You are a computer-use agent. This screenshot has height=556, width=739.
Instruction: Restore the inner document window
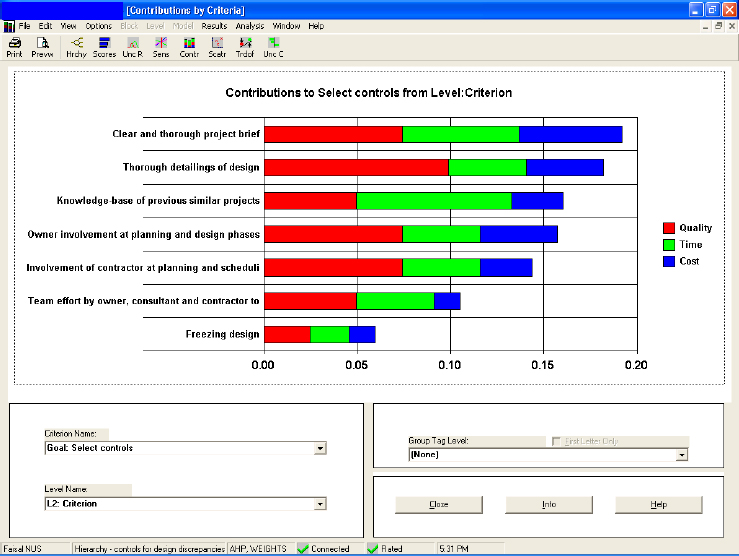coord(718,26)
